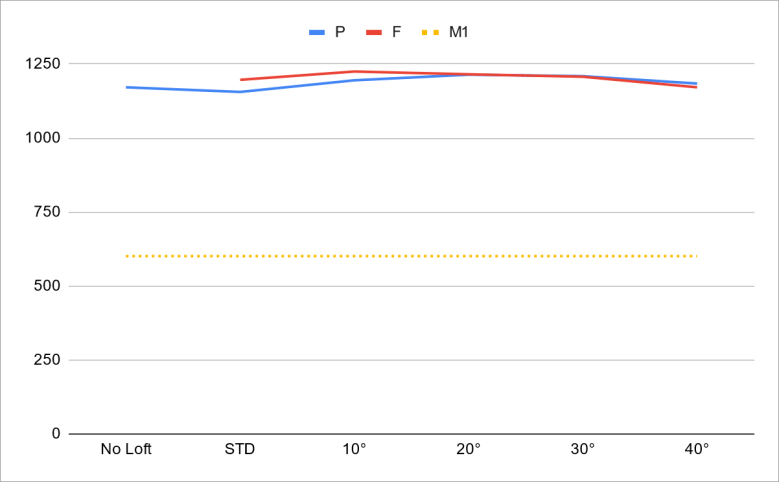Click the yellow dotted M1 legend swatch
The height and width of the screenshot is (482, 779).
431,33
